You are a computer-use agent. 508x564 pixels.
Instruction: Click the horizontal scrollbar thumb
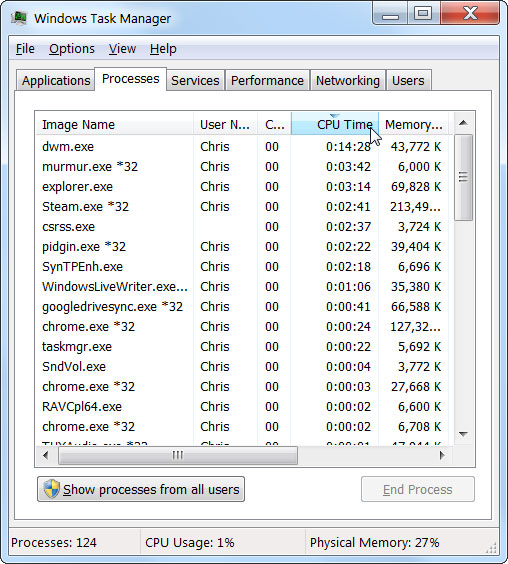178,455
